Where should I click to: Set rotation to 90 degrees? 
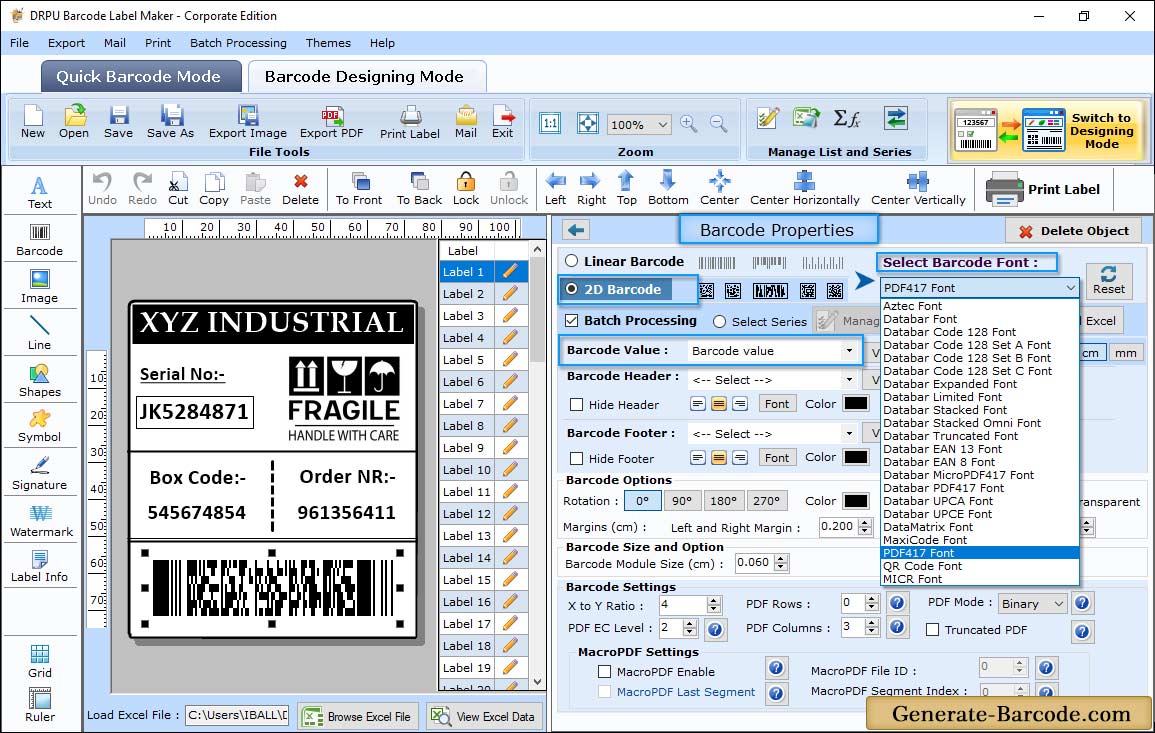click(x=682, y=501)
